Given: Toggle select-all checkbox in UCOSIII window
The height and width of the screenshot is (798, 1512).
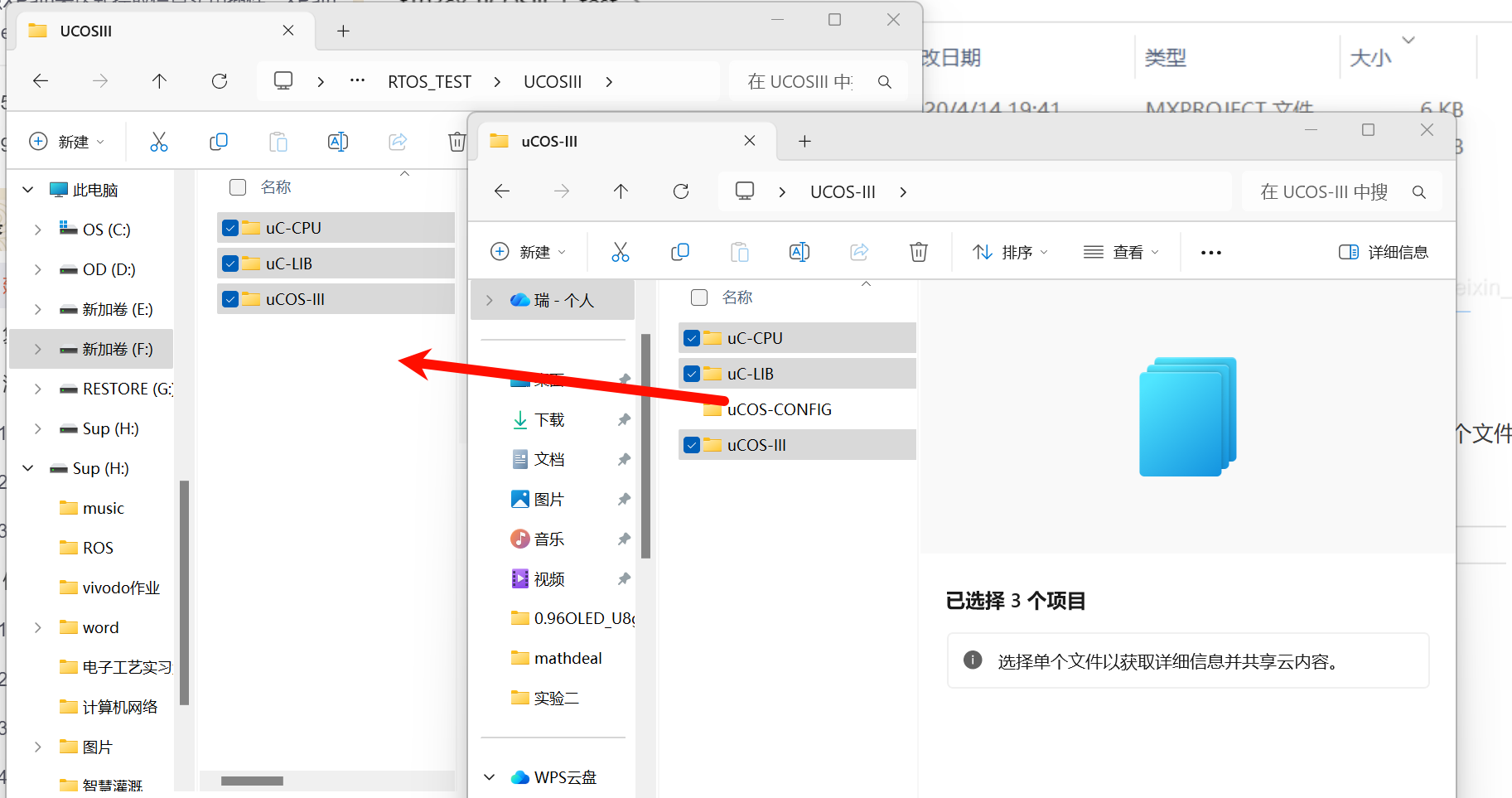Looking at the screenshot, I should point(238,187).
